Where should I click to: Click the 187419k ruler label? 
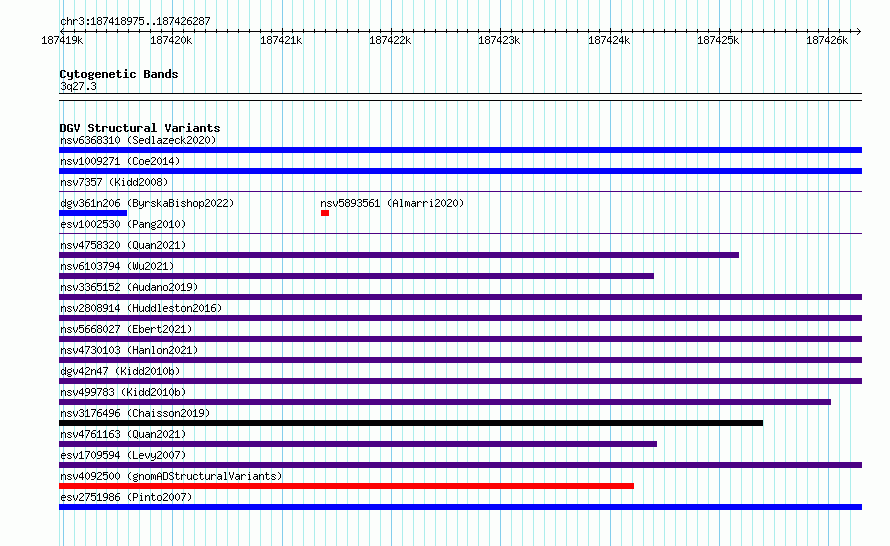point(62,40)
